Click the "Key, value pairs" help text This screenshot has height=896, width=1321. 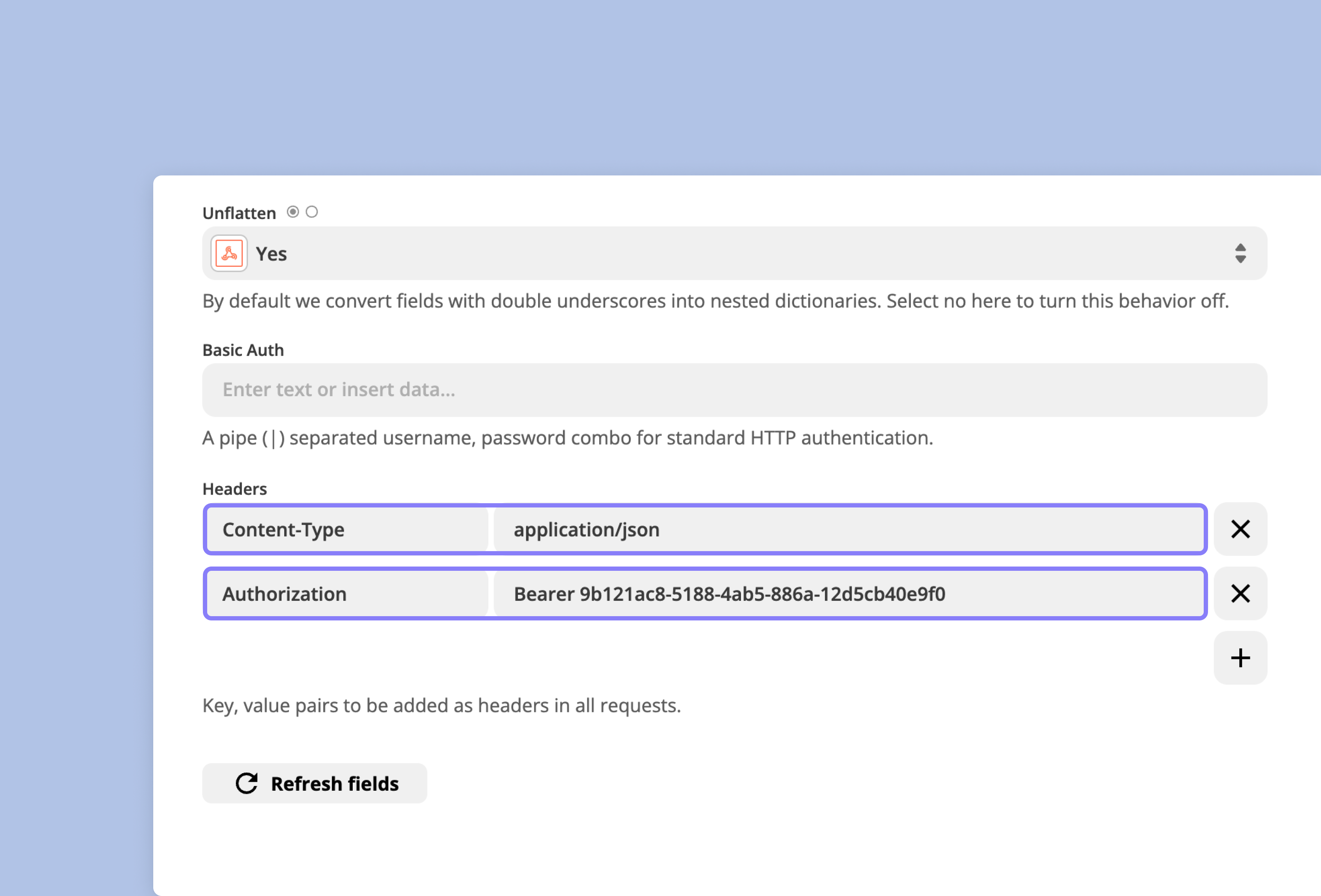coord(441,705)
